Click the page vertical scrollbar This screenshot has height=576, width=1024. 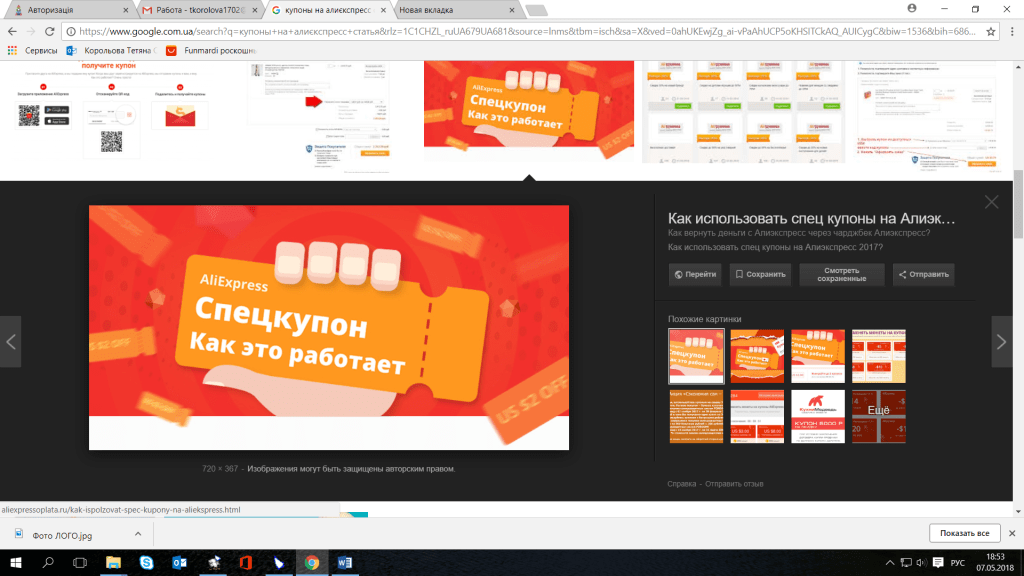(x=1018, y=204)
